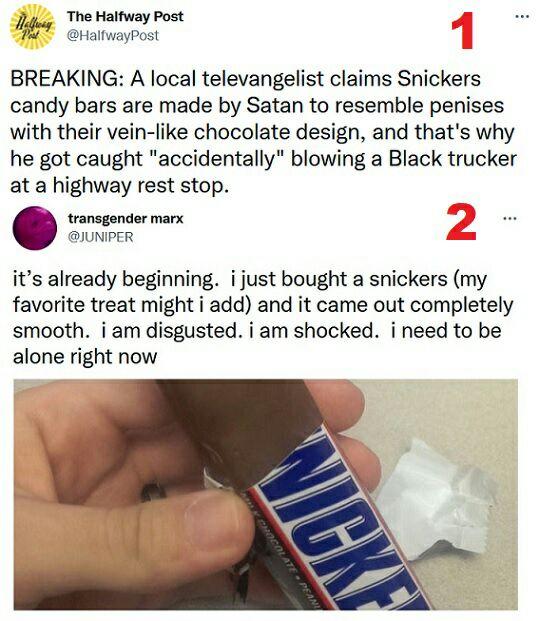Open the transgender marx purple avatar
This screenshot has width=536, height=621.
(35, 228)
